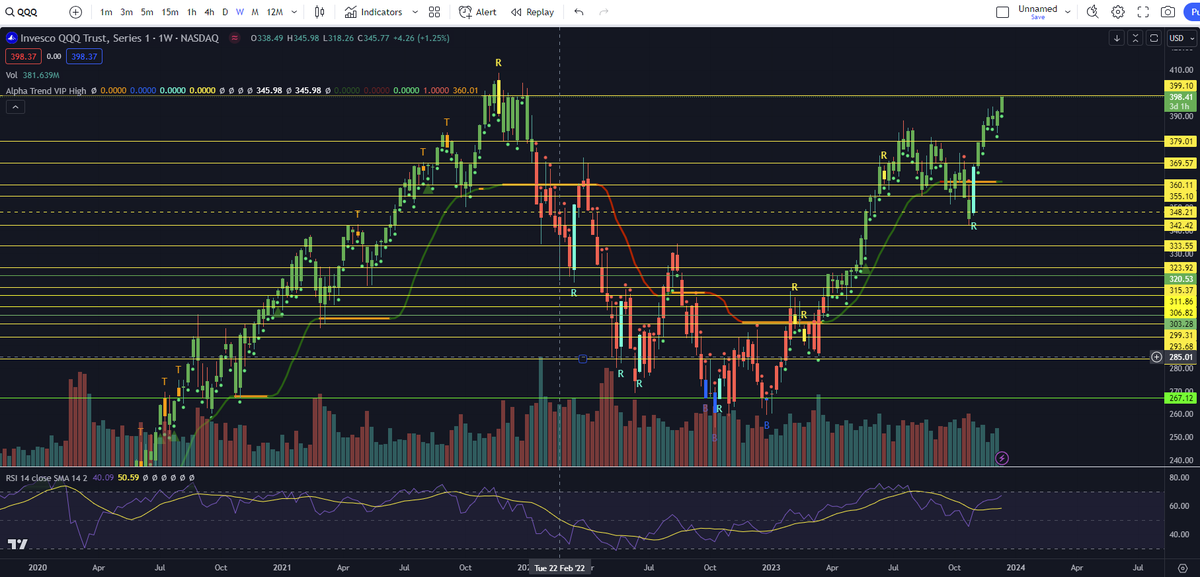Select the weekly W timeframe
This screenshot has height=577, width=1200.
tap(240, 12)
